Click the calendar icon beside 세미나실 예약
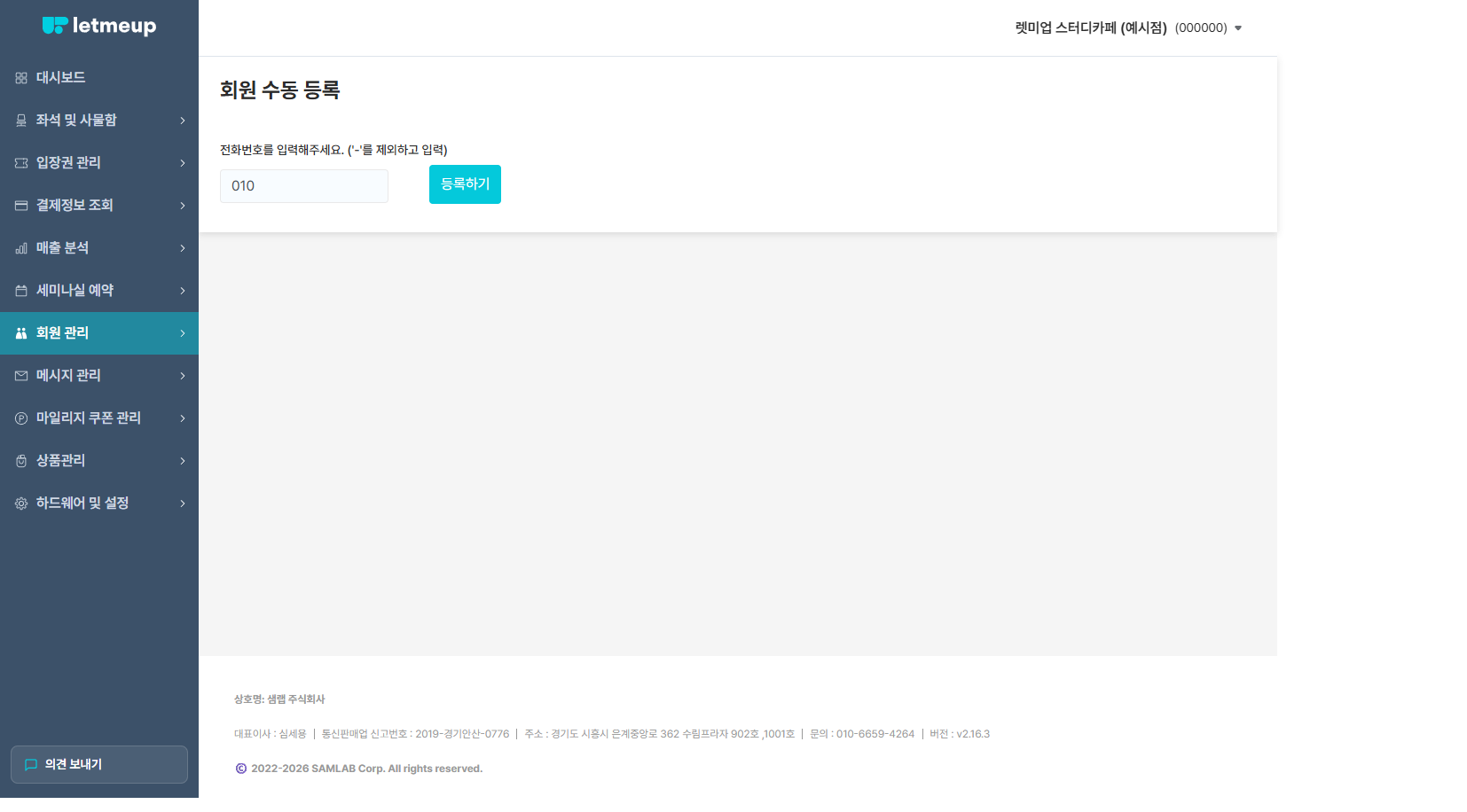Image resolution: width=1467 pixels, height=812 pixels. [21, 291]
